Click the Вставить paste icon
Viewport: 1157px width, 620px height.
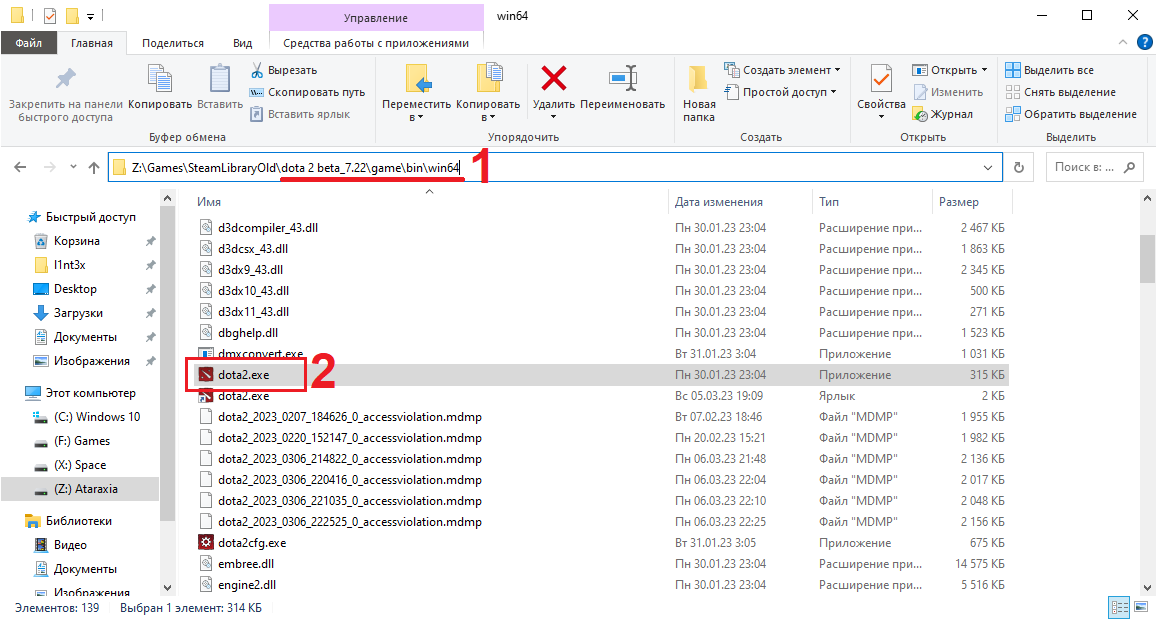coord(220,80)
